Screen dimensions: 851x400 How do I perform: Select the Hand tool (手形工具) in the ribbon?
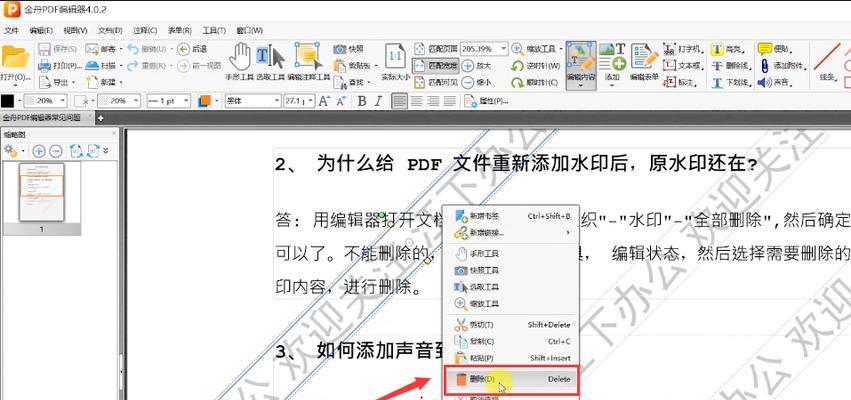click(239, 62)
